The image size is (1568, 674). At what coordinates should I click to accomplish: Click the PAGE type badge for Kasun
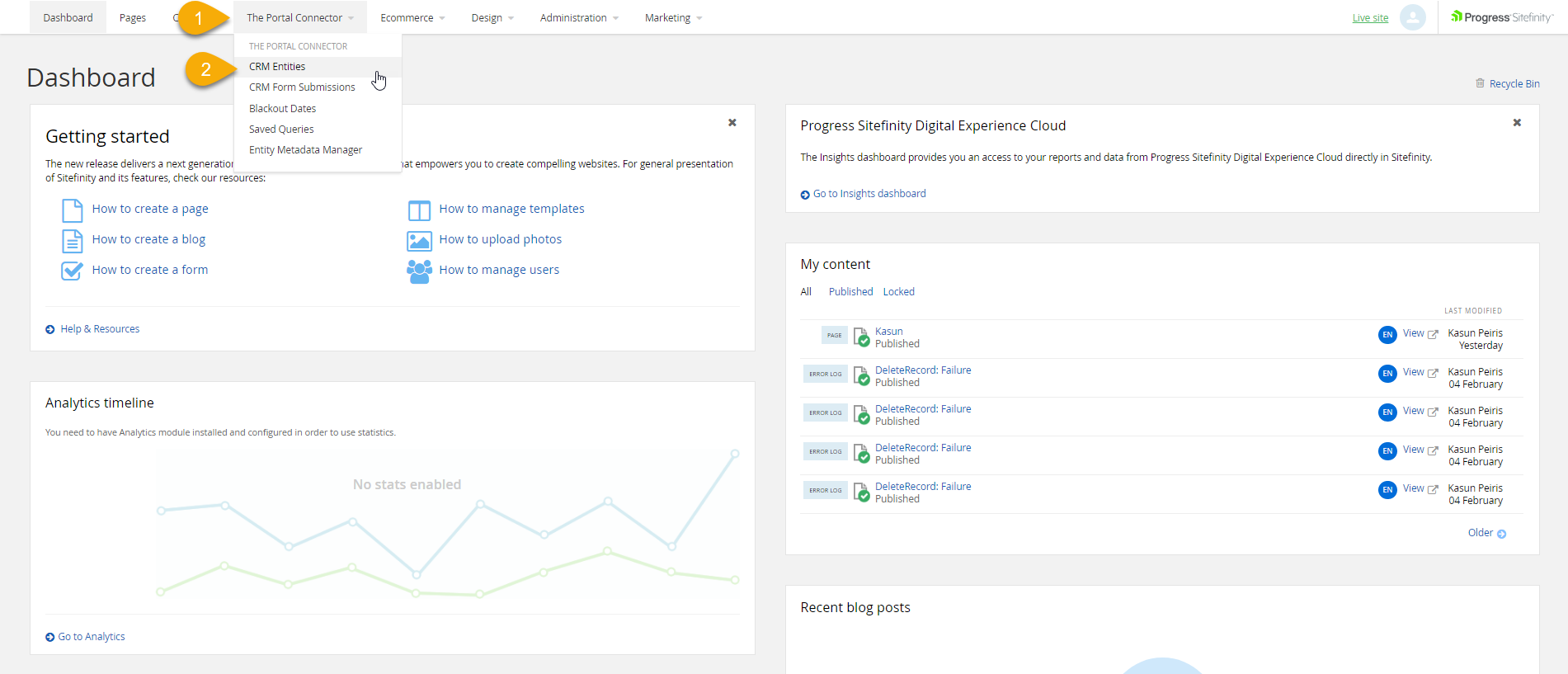tap(835, 335)
